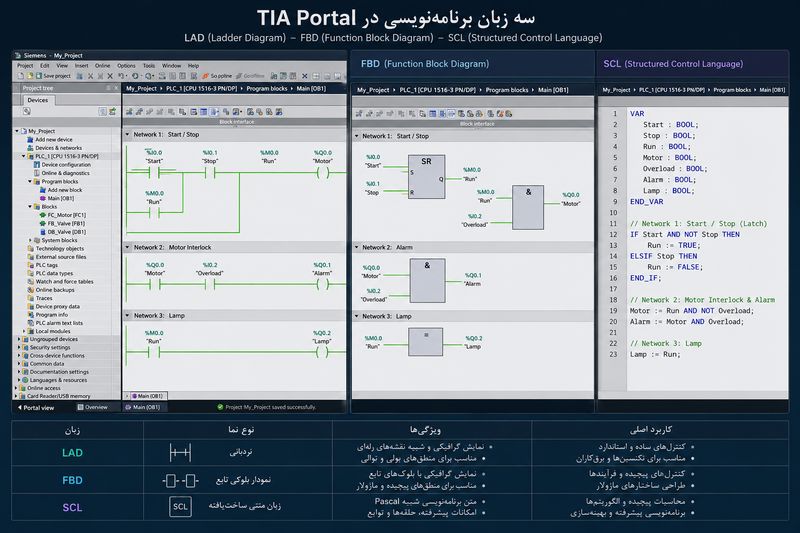Image resolution: width=800 pixels, height=533 pixels.
Task: Open the Edit menu
Action: (45, 66)
